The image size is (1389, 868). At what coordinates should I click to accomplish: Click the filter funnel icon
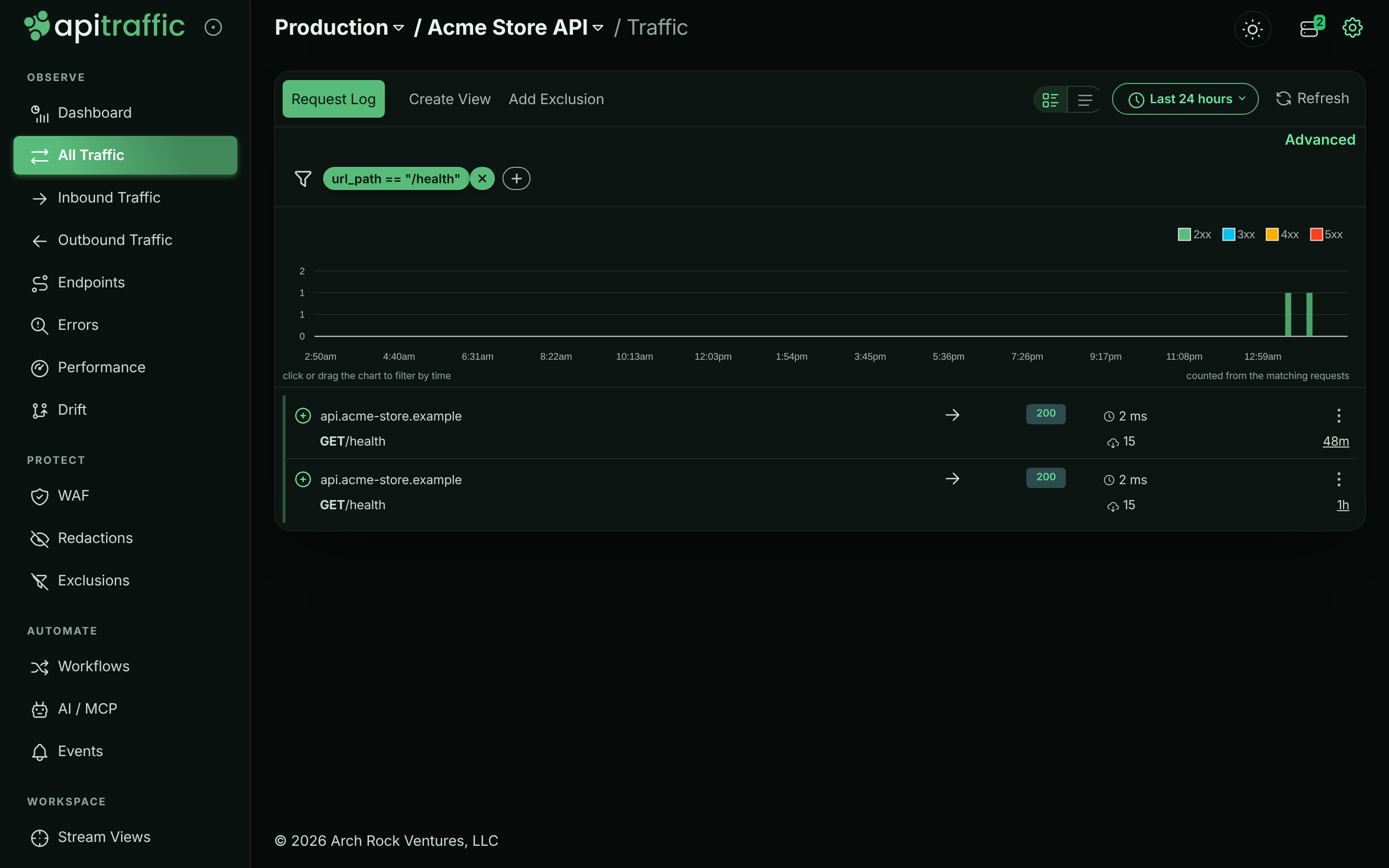(303, 178)
